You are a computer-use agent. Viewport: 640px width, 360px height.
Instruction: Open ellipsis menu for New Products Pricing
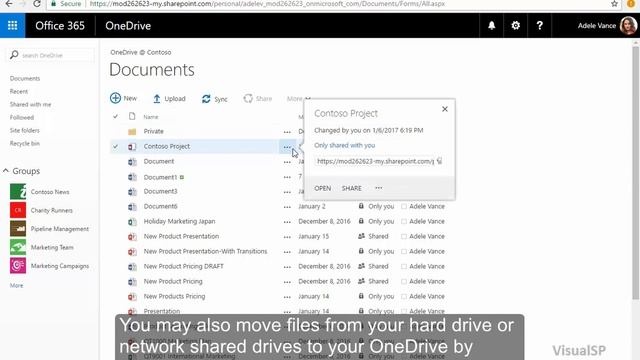[287, 297]
